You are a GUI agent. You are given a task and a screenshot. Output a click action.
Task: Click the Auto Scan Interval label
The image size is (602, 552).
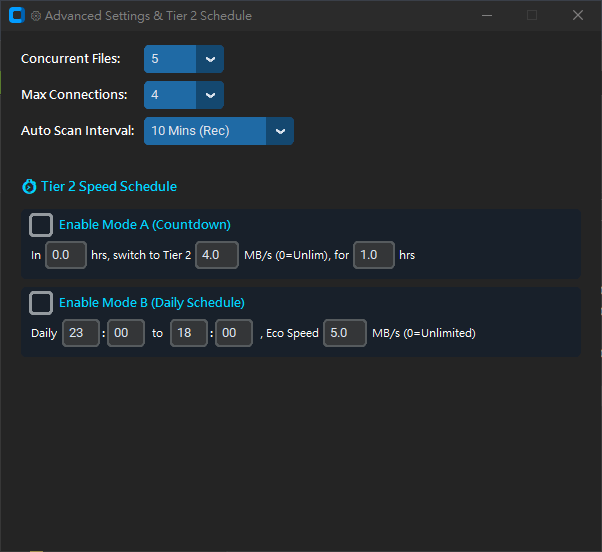coord(78,131)
